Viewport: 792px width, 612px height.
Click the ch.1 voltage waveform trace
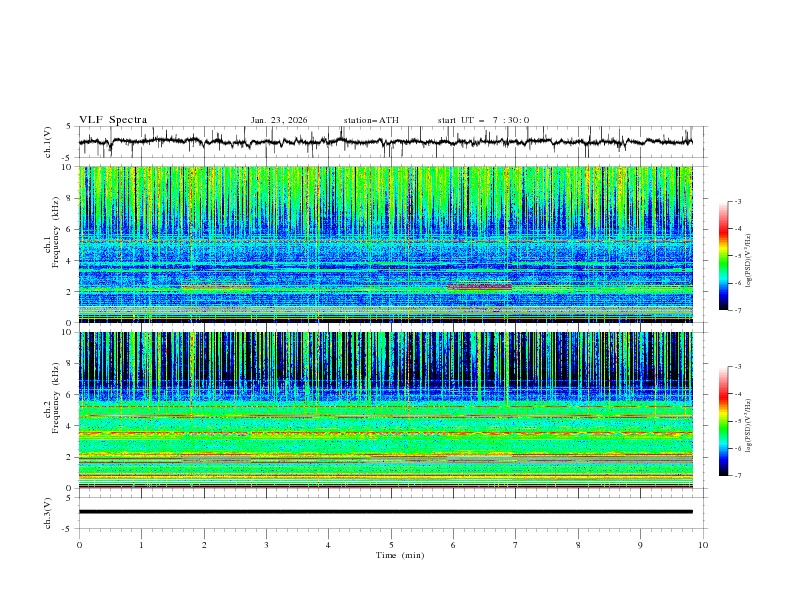pos(385,142)
